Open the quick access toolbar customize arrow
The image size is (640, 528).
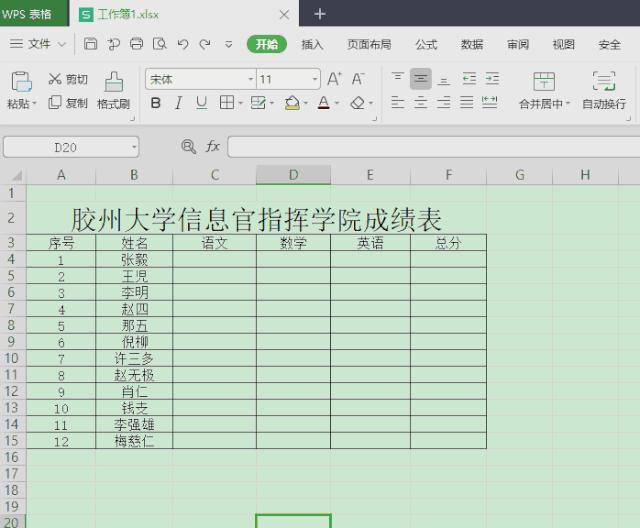pos(229,44)
